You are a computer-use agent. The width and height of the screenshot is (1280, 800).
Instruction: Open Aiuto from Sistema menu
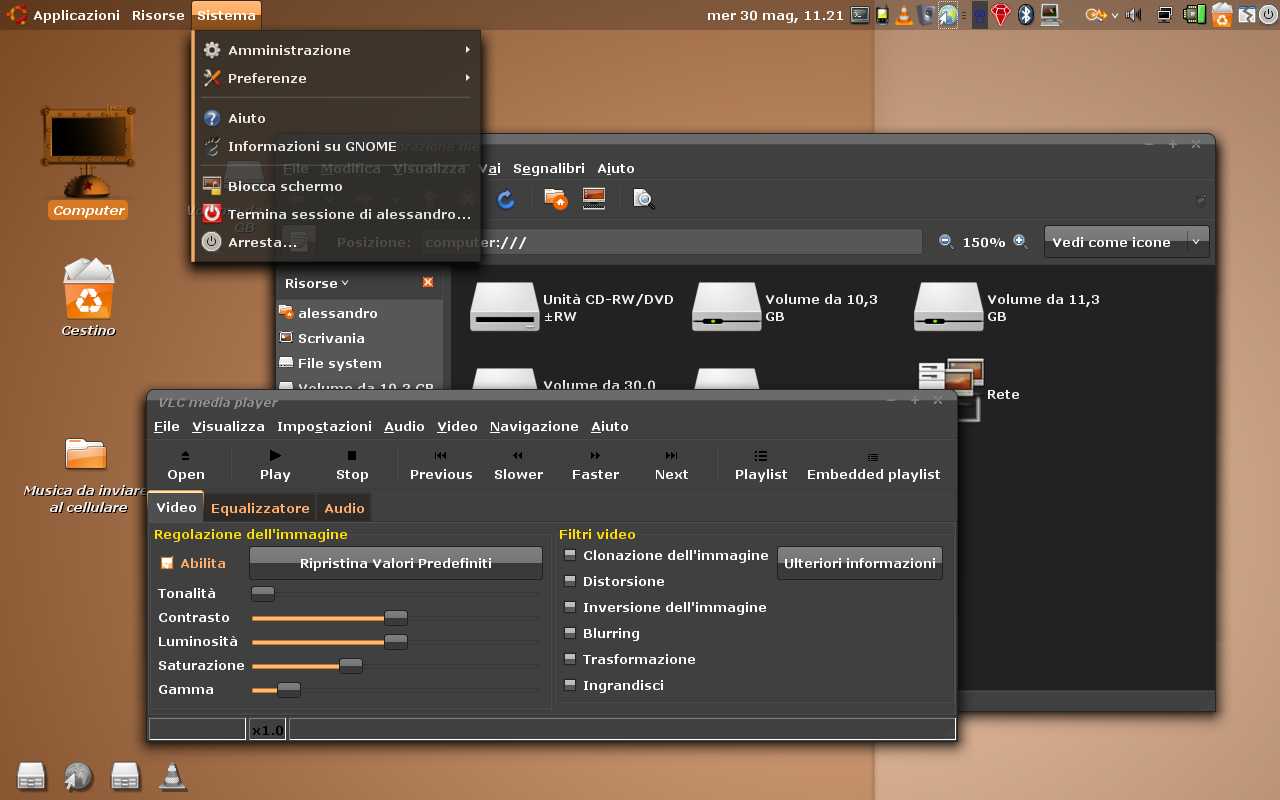coord(336,118)
